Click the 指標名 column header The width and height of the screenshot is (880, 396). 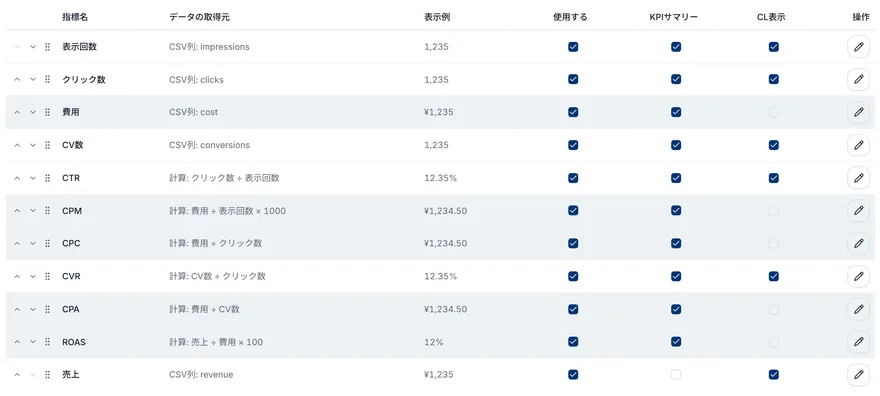click(75, 17)
